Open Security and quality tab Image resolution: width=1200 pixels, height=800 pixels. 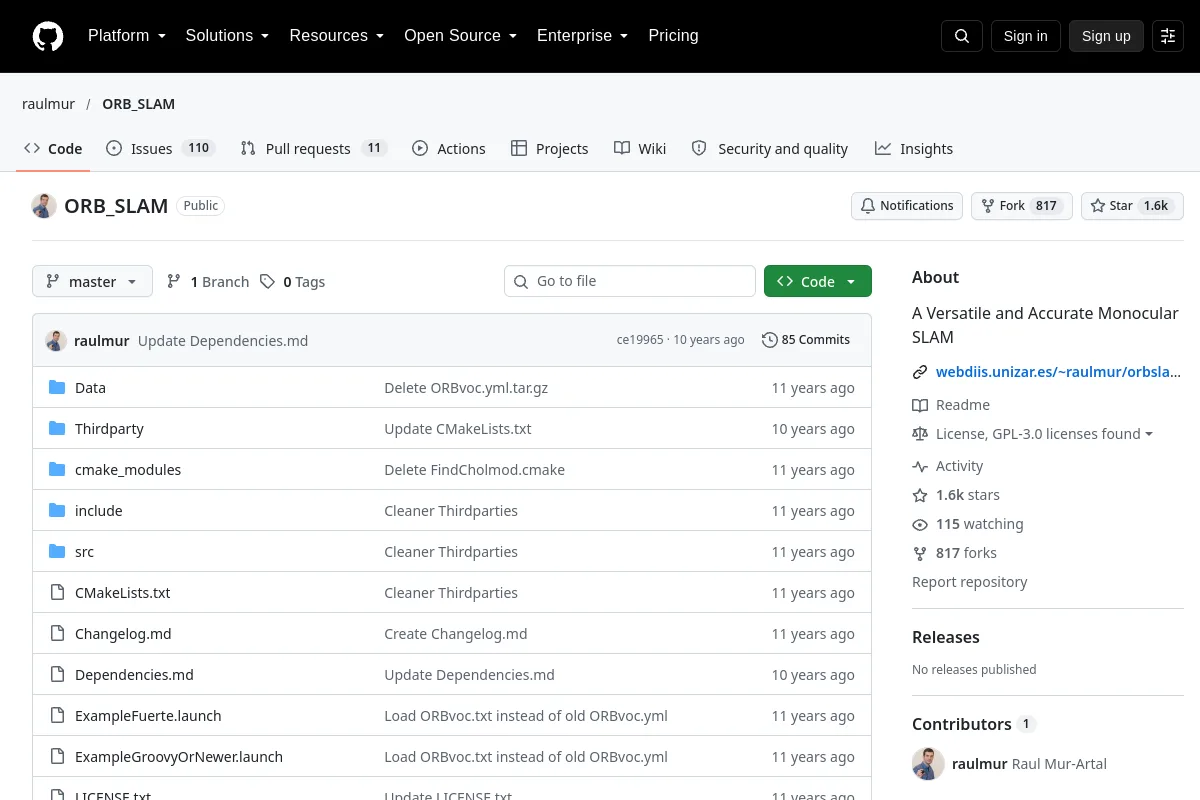coord(770,149)
